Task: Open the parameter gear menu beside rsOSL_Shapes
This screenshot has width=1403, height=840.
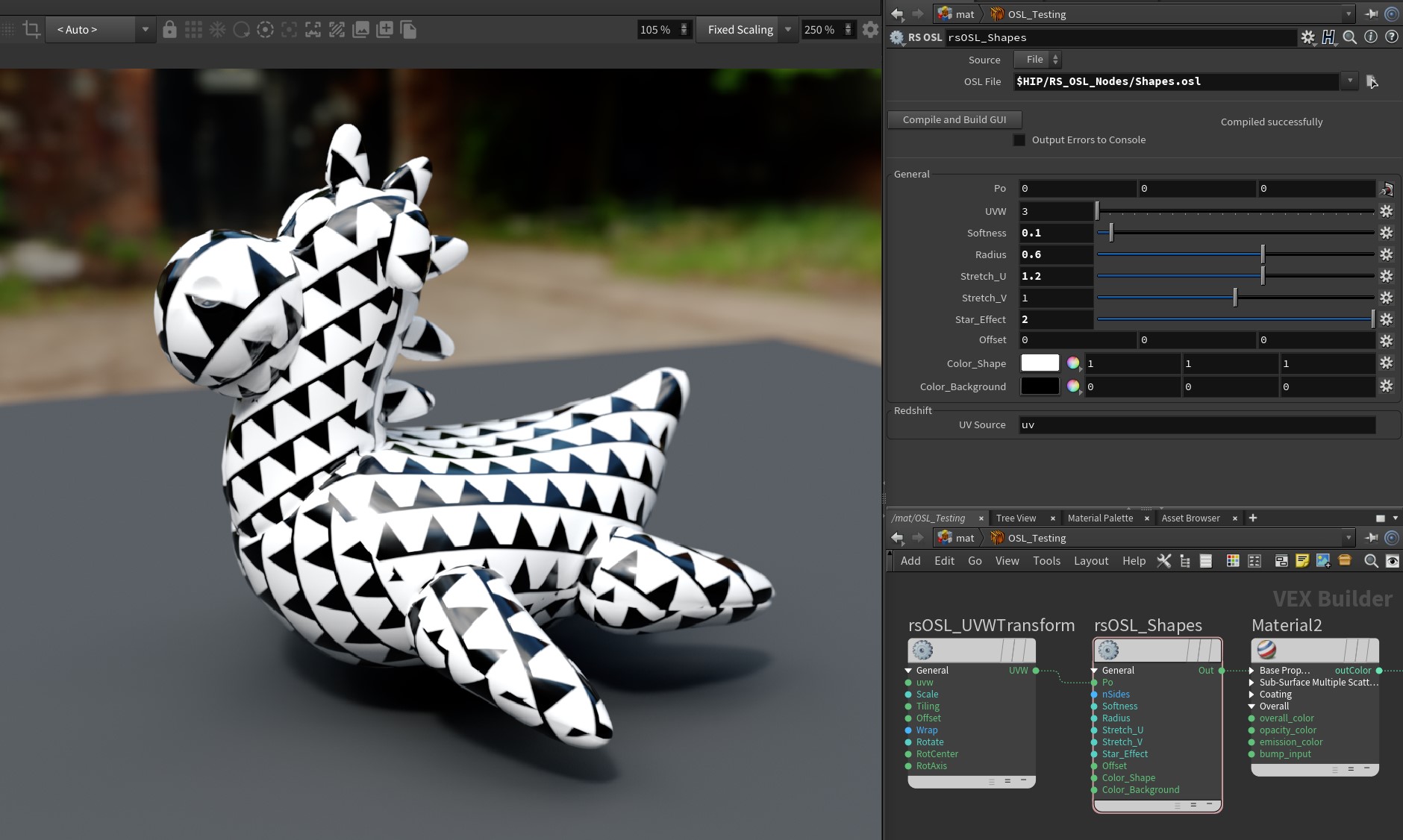Action: (1307, 37)
